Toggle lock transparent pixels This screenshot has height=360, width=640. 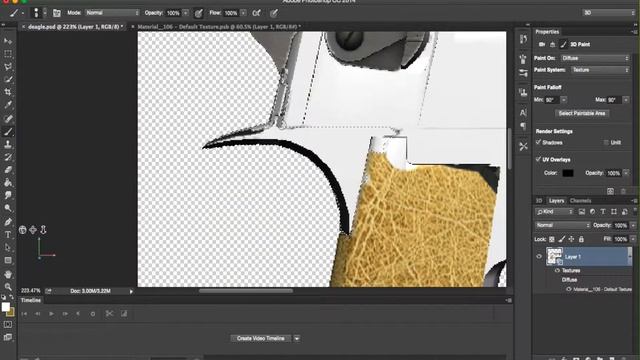(x=552, y=239)
